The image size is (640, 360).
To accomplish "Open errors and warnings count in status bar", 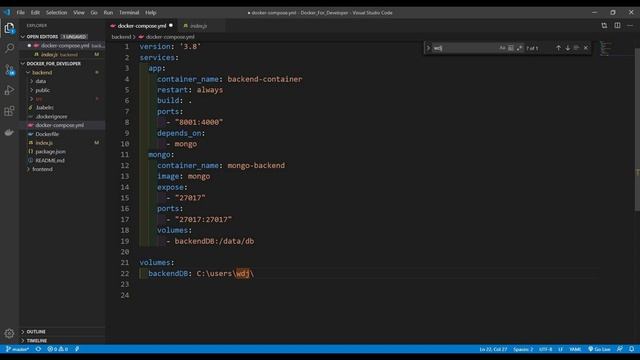I will tap(58, 349).
